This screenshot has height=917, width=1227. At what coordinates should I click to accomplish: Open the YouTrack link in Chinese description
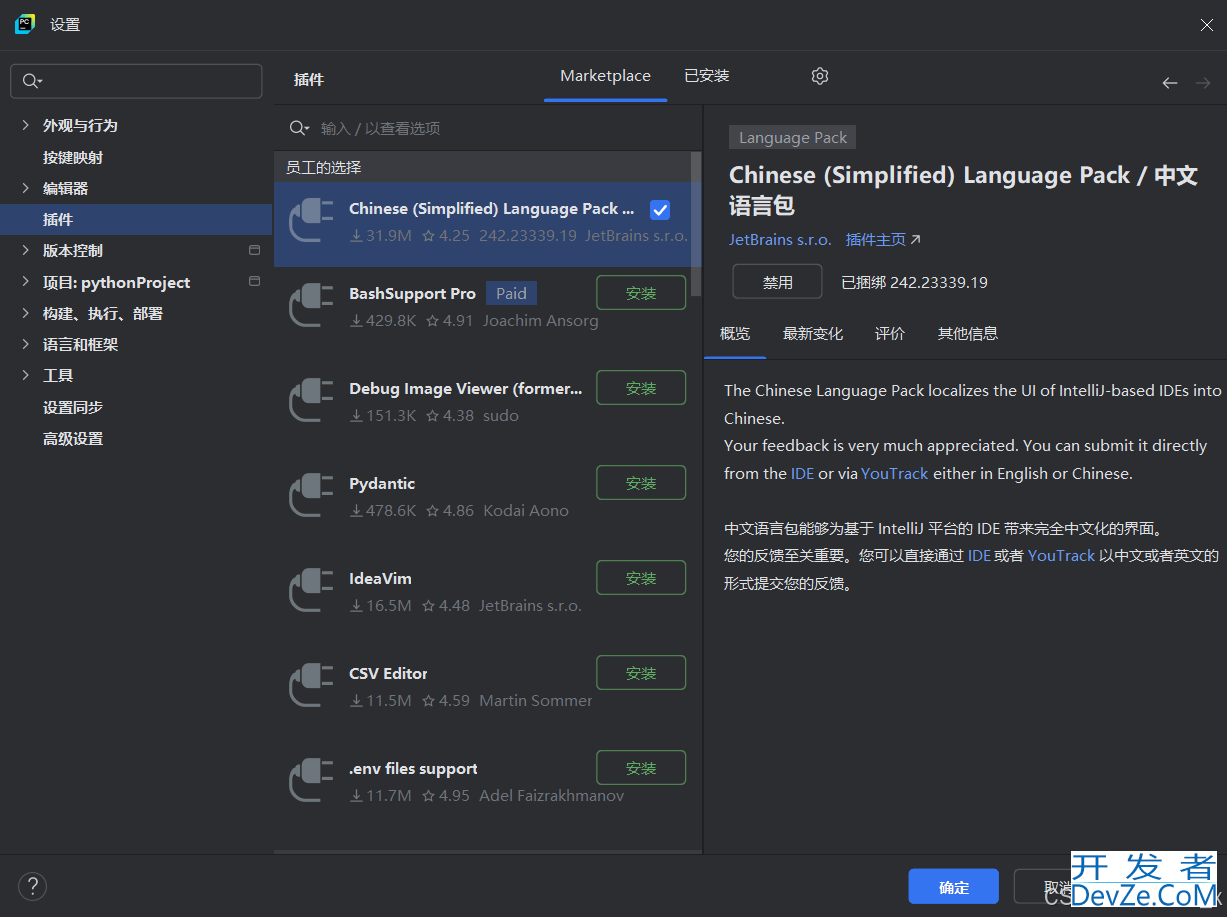pyautogui.click(x=1061, y=555)
